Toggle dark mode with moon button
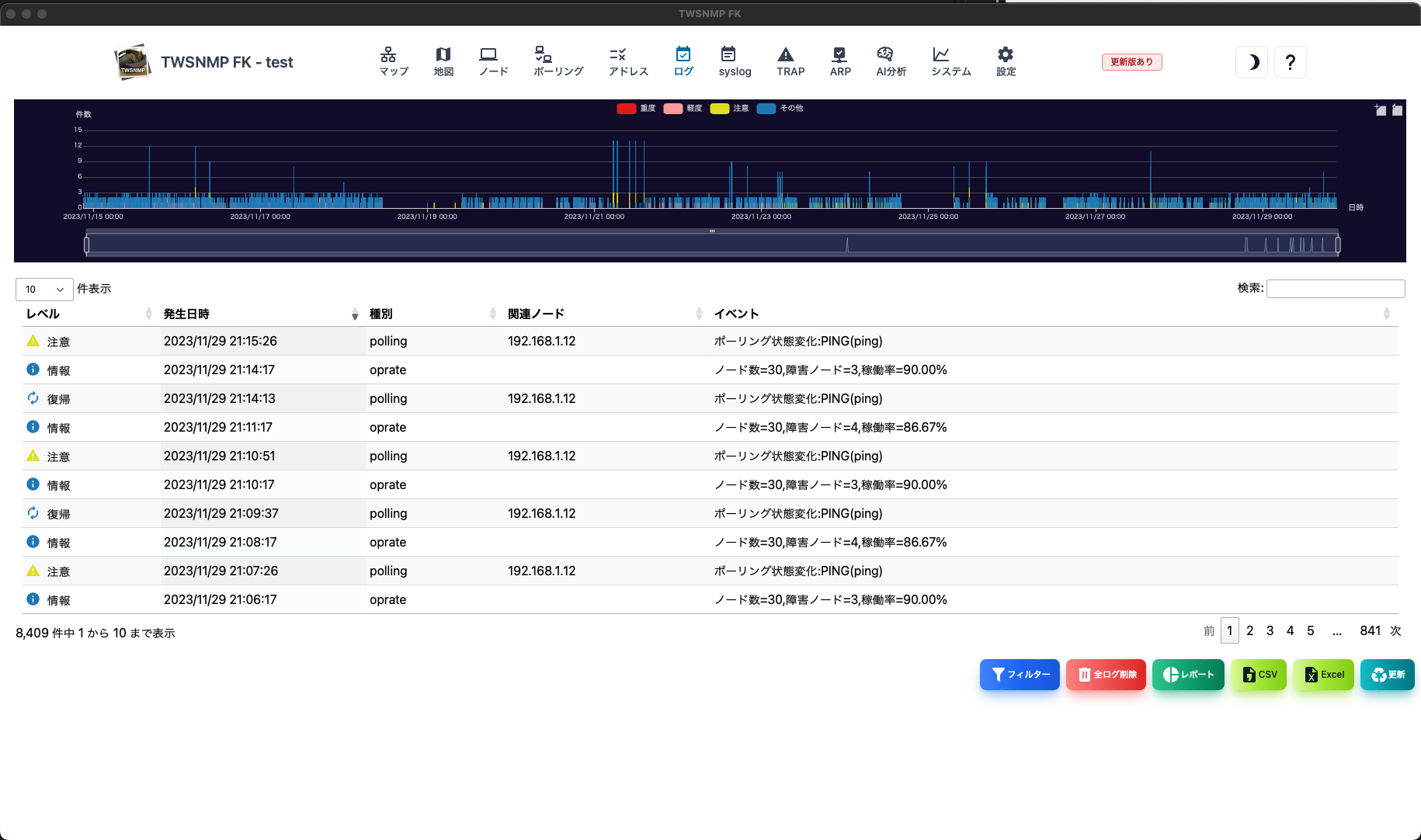 1252,62
